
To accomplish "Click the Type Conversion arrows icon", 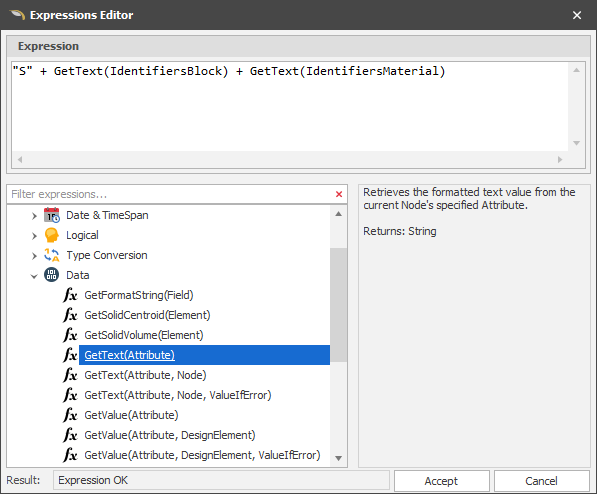I will pos(51,255).
